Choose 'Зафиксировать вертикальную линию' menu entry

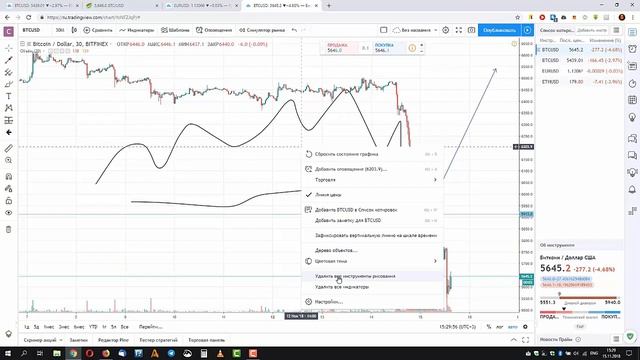tap(372, 236)
